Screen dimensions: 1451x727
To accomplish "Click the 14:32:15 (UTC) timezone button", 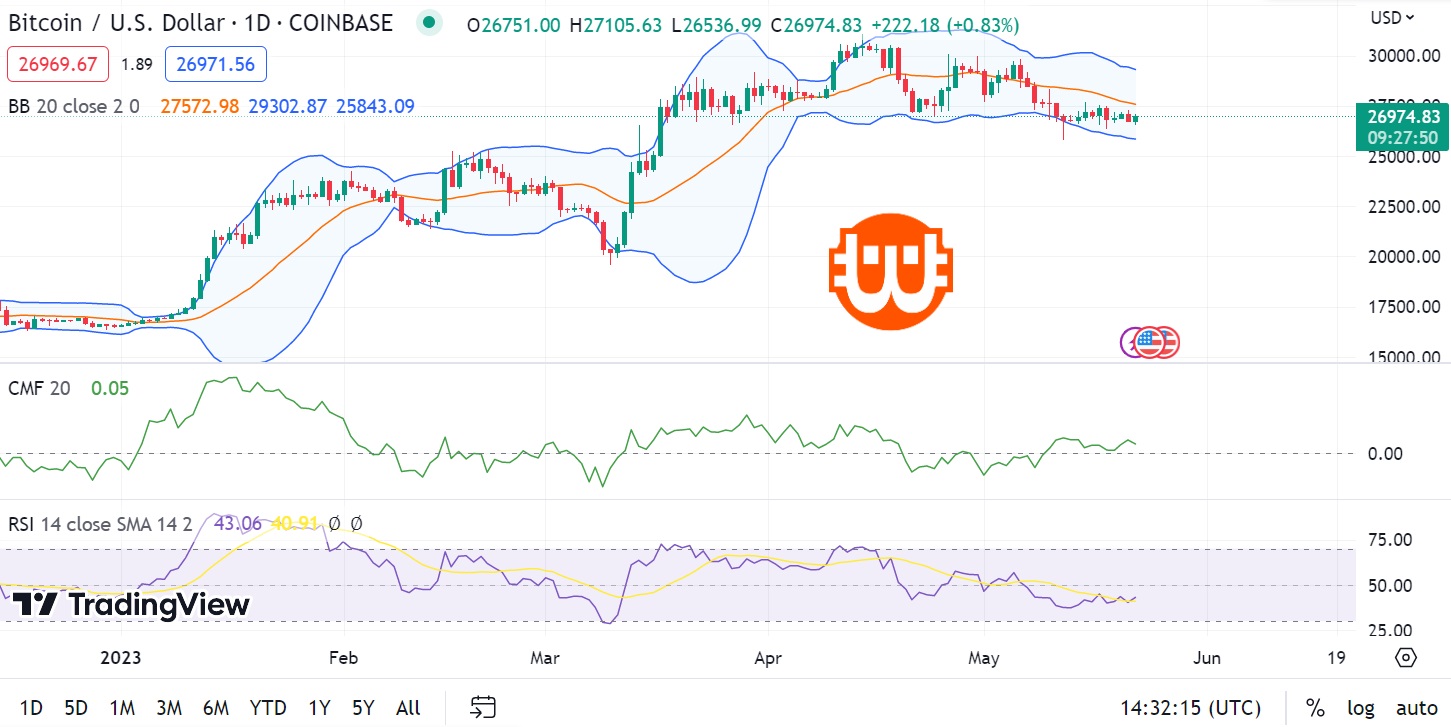I will (x=1190, y=708).
